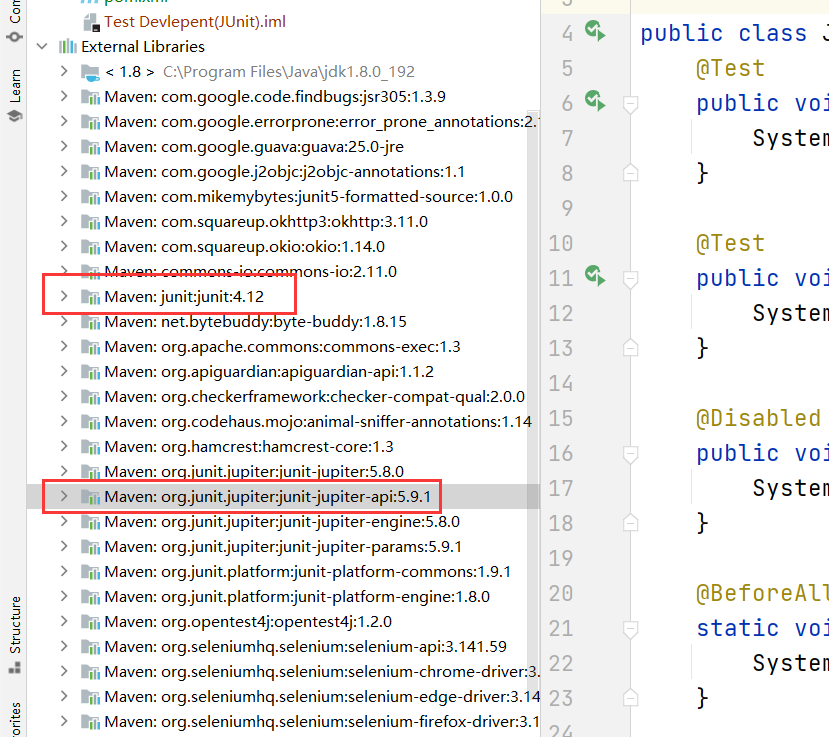Select selenium-edge-driver library entry
The height and width of the screenshot is (737, 829).
321,697
